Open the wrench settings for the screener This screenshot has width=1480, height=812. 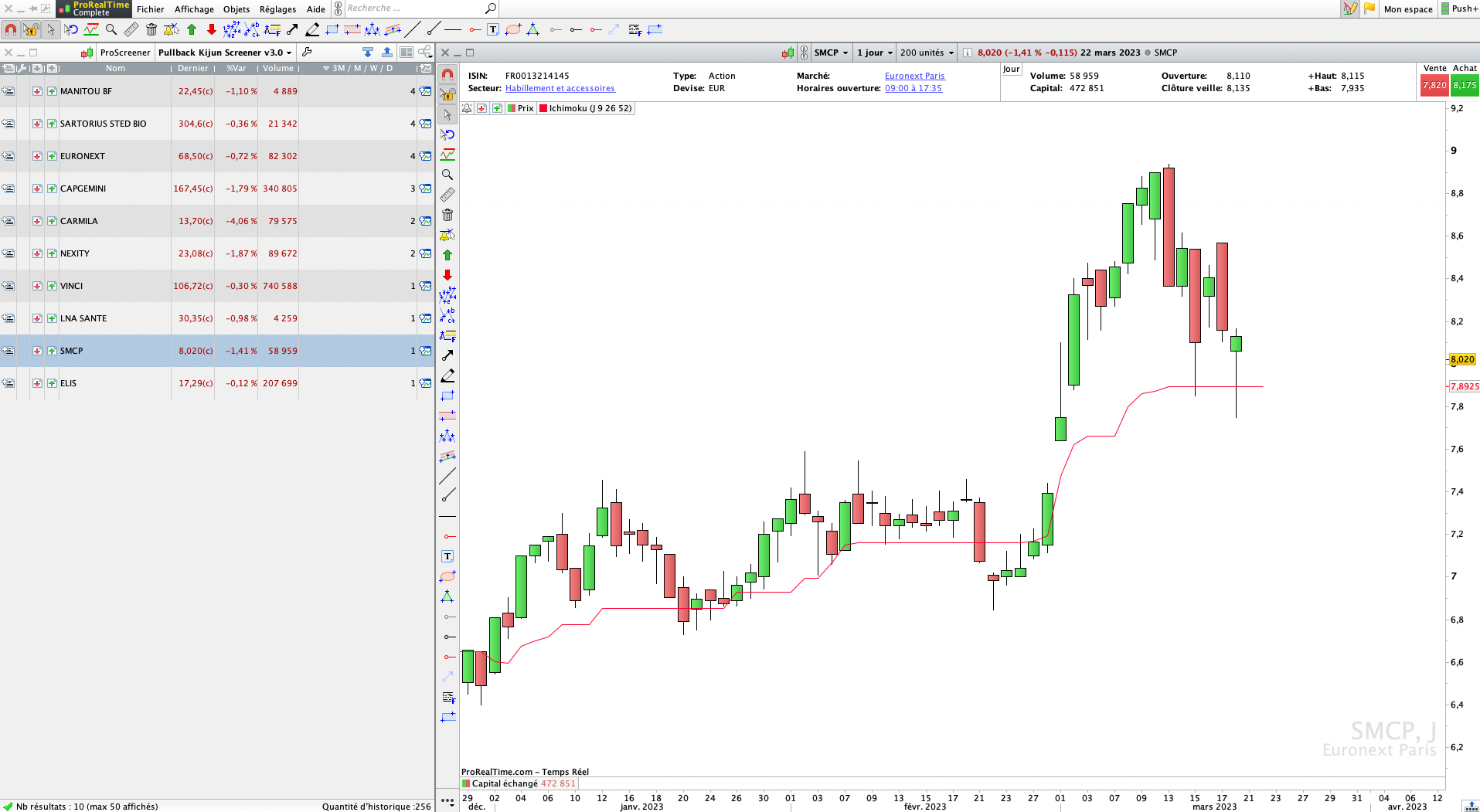coord(307,53)
